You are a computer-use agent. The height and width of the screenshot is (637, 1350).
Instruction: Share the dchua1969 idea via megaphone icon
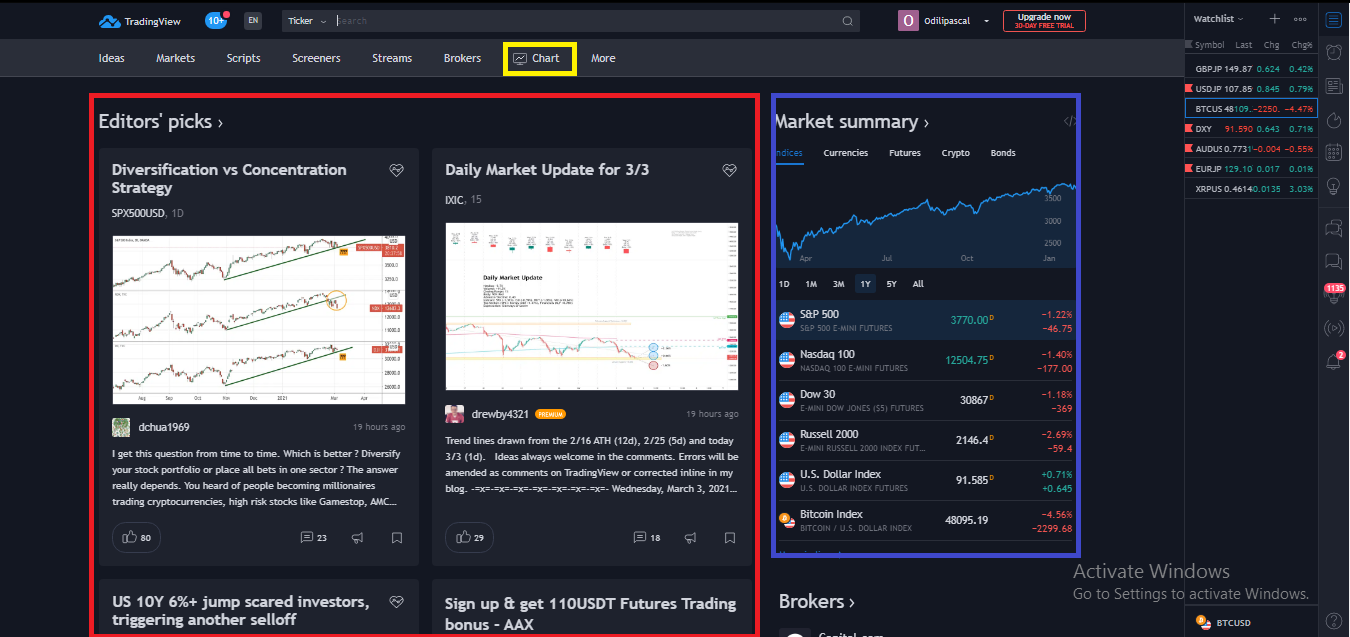[x=357, y=538]
